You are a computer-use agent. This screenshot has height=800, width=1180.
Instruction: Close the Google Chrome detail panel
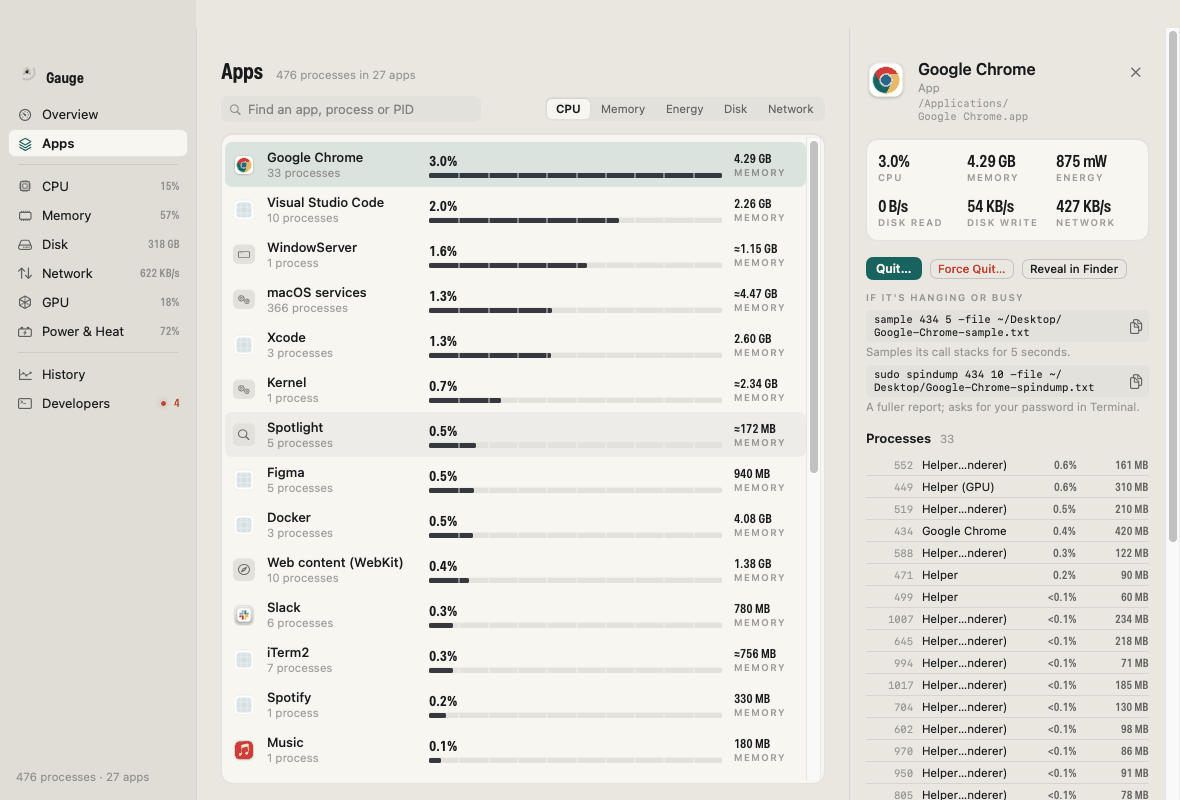click(1136, 72)
